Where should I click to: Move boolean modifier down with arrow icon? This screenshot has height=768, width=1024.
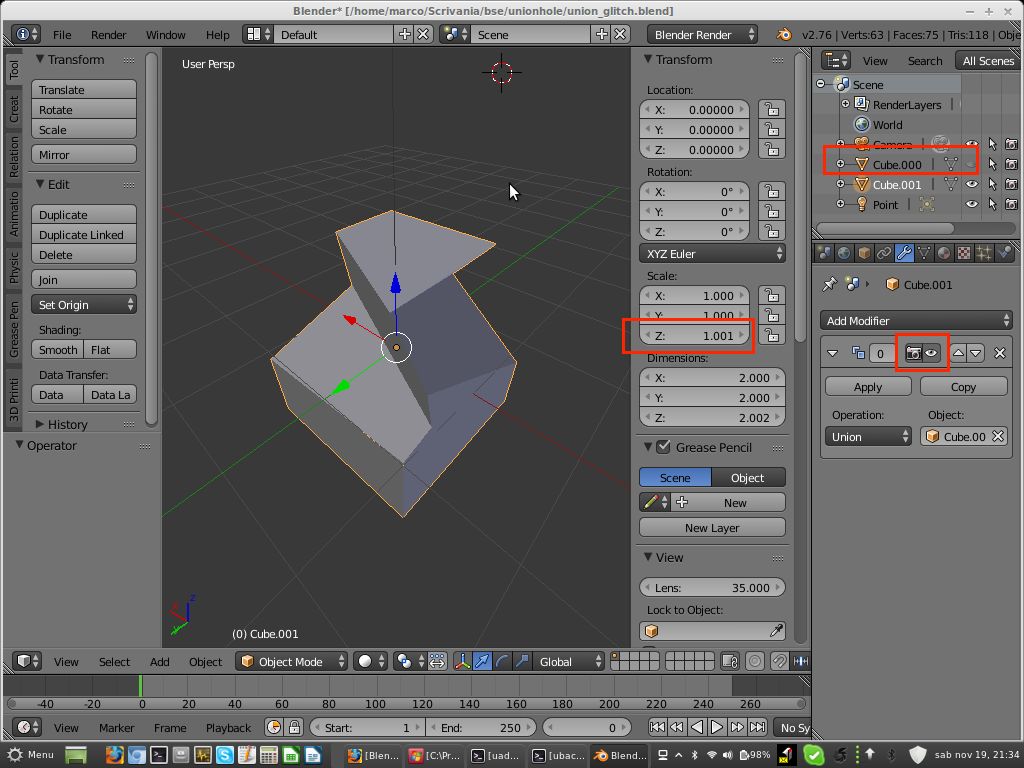(x=976, y=353)
